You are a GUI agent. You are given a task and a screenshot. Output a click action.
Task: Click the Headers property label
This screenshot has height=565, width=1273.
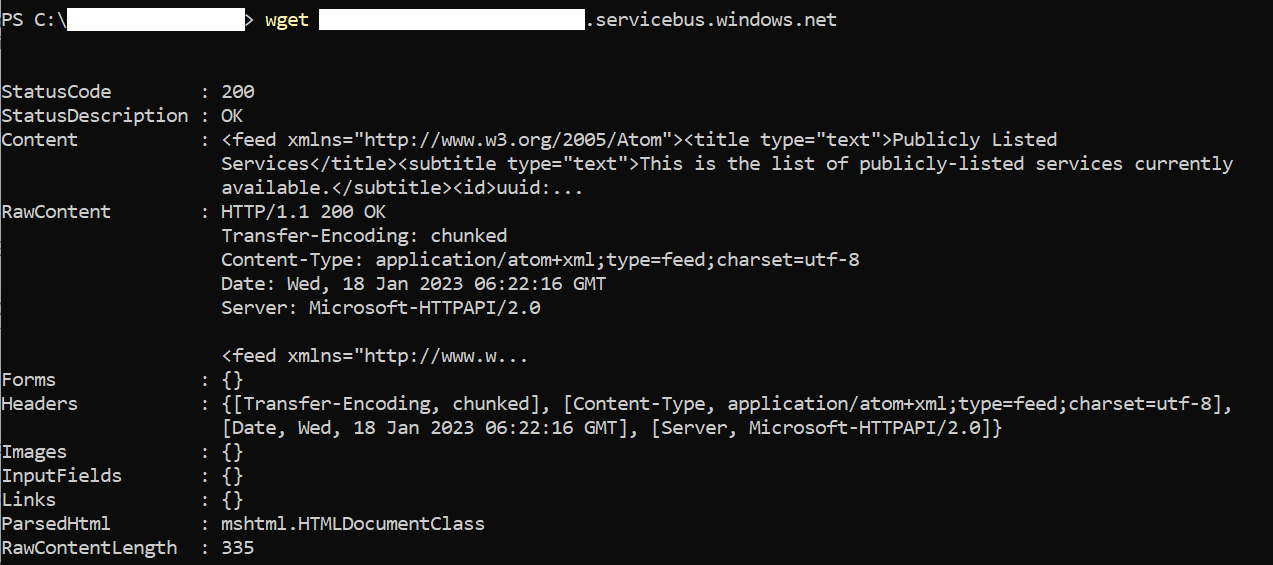coord(40,404)
